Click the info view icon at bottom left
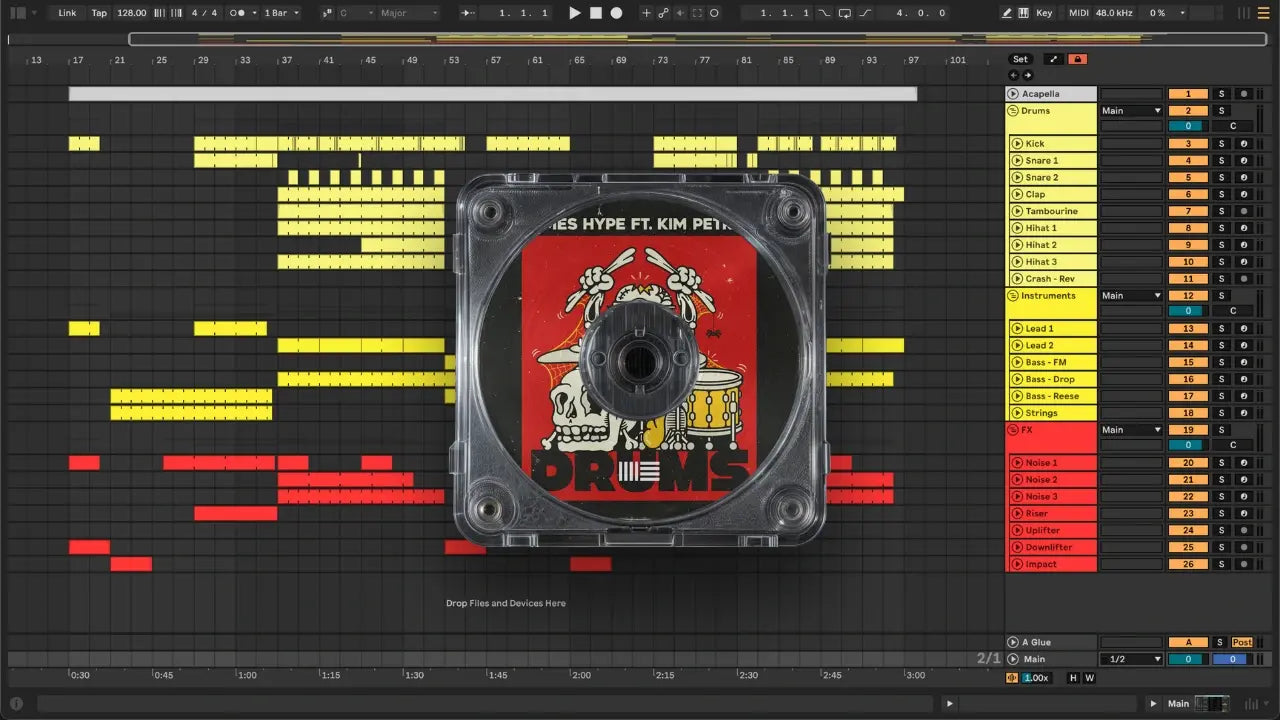The width and height of the screenshot is (1280, 720). [x=17, y=703]
